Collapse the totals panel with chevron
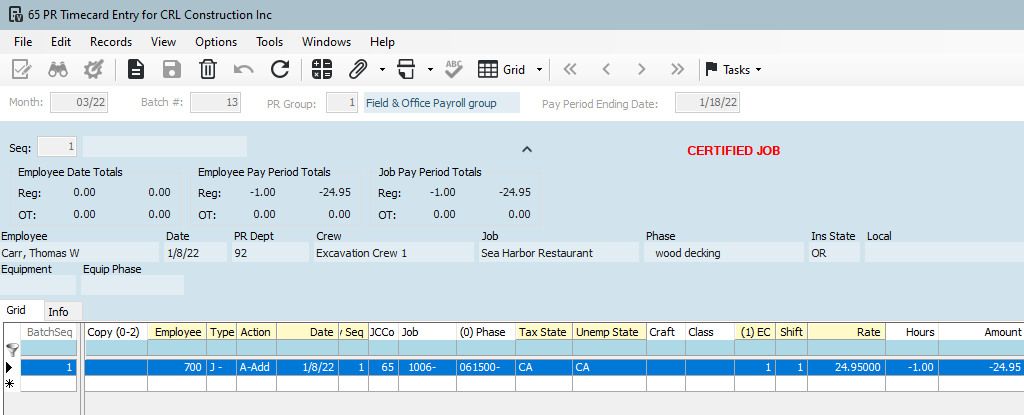This screenshot has width=1024, height=415. [527, 149]
